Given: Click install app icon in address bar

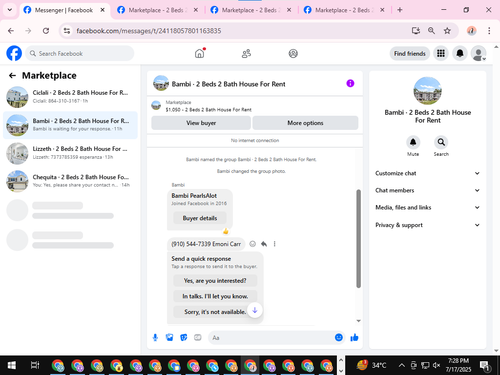Looking at the screenshot, I should 416,31.
